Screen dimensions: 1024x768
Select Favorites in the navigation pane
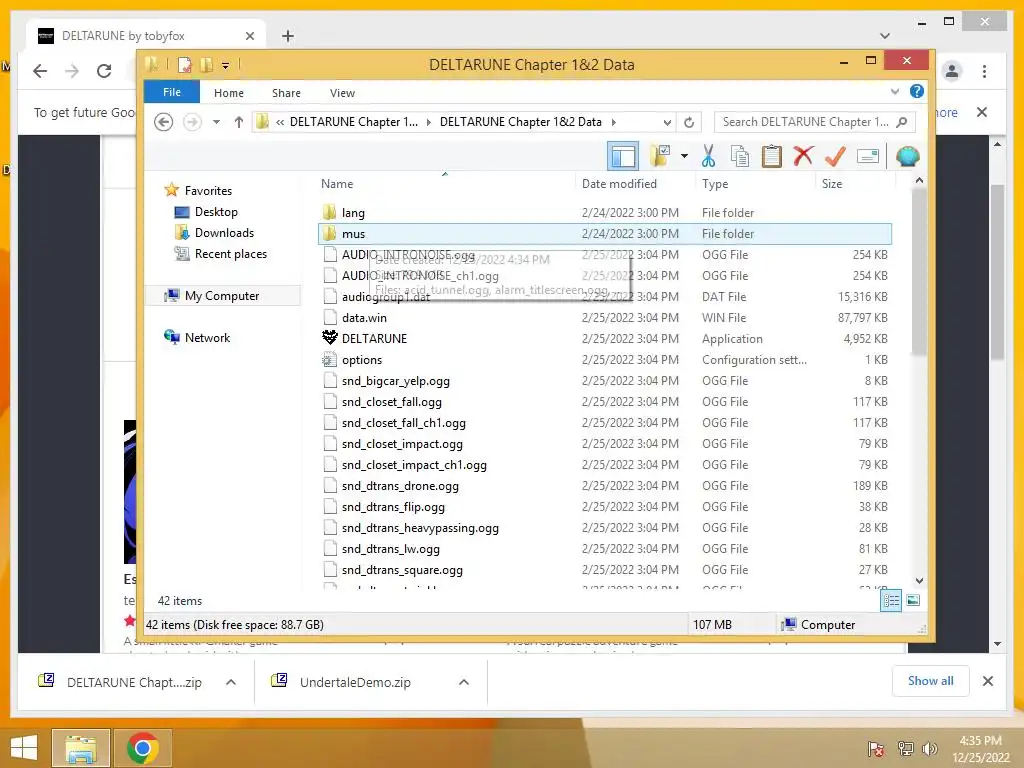tap(208, 191)
